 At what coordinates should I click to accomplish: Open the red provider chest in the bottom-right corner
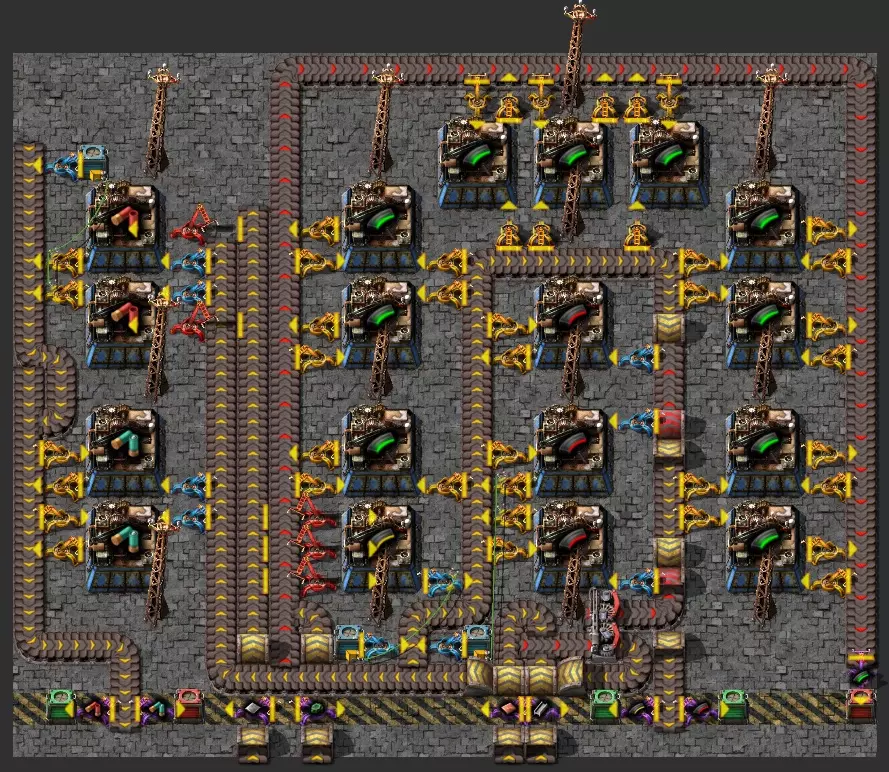click(861, 706)
